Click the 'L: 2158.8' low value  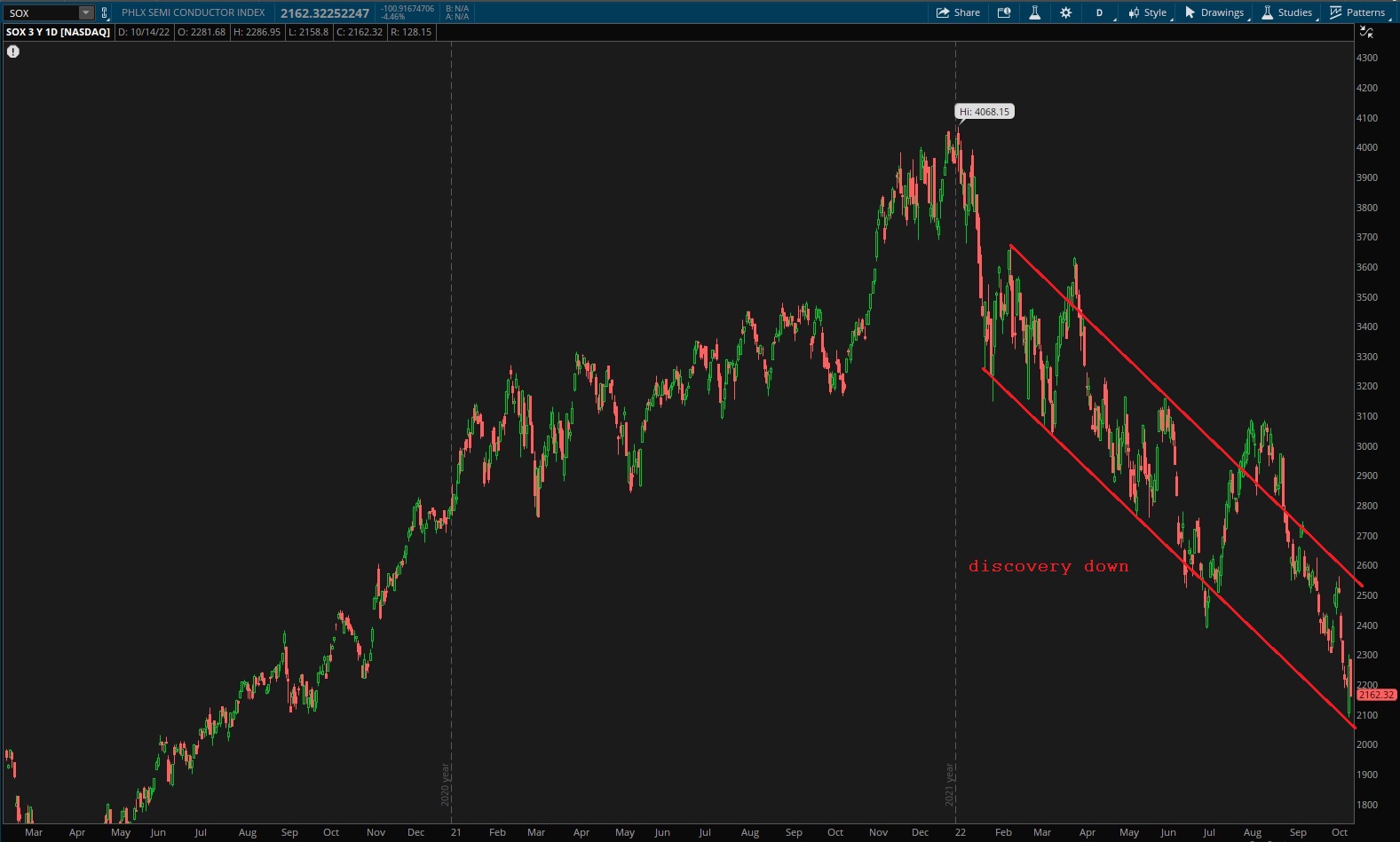tap(309, 32)
